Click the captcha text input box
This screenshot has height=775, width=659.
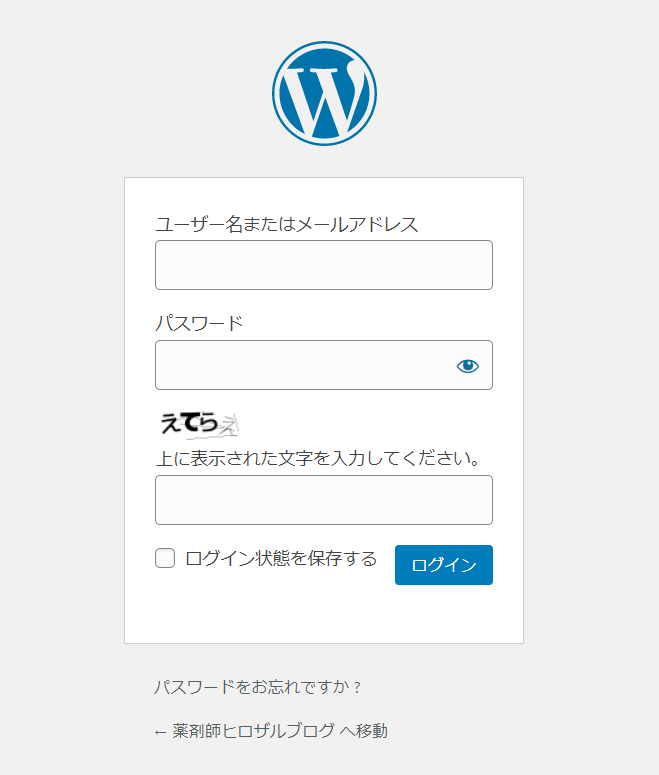coord(324,500)
